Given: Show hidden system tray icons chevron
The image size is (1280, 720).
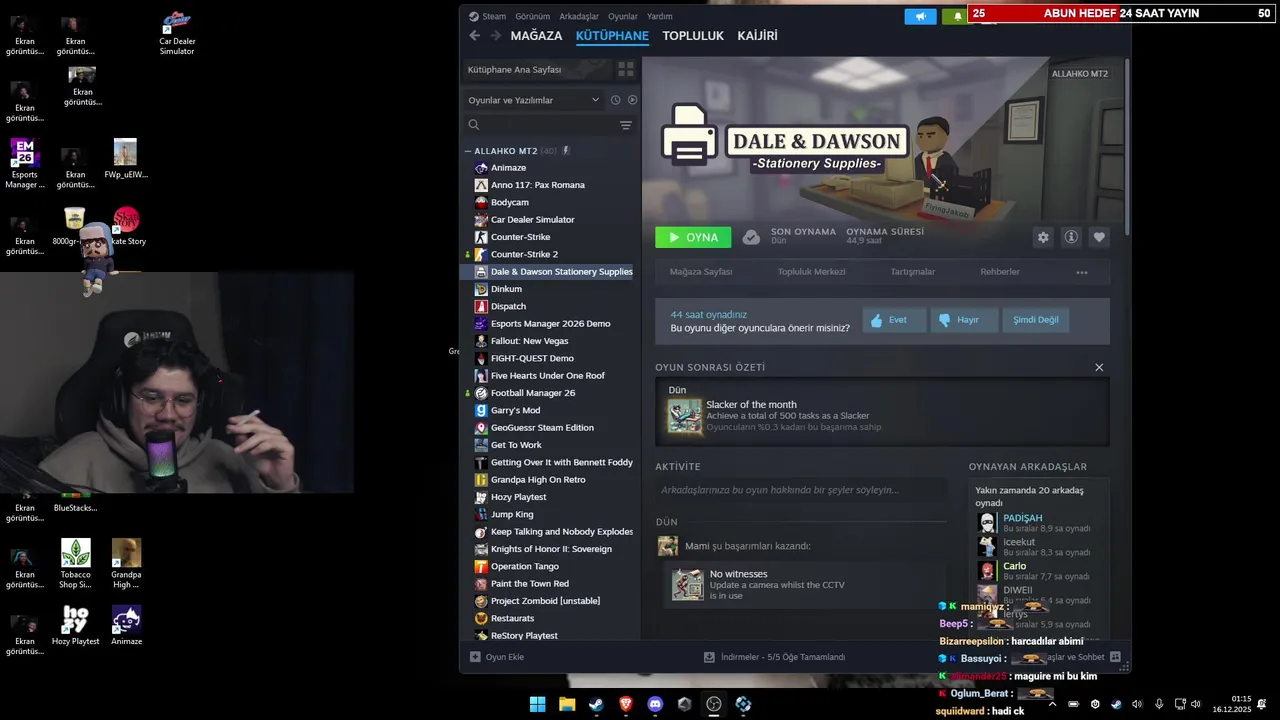Looking at the screenshot, I should tap(1051, 704).
